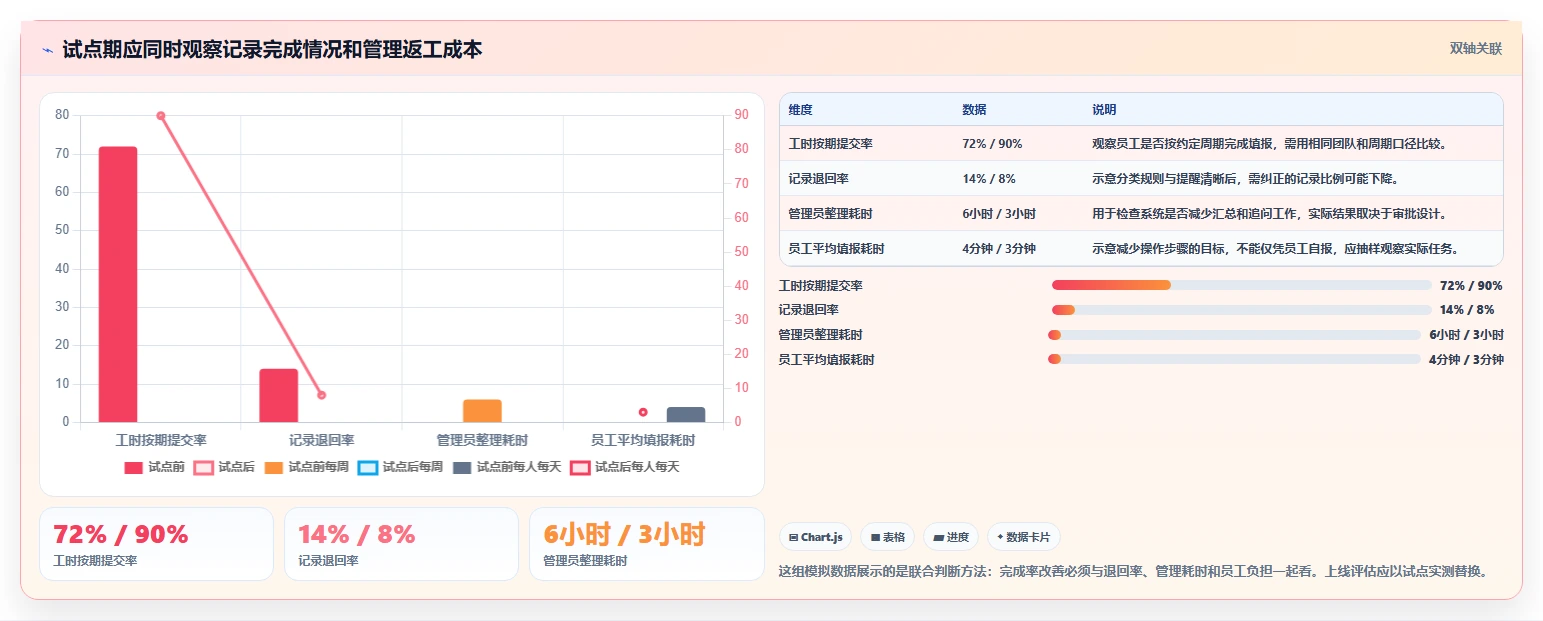The image size is (1543, 621).
Task: Toggle the 试点前每人每天 gray legend entry
Action: tap(507, 467)
